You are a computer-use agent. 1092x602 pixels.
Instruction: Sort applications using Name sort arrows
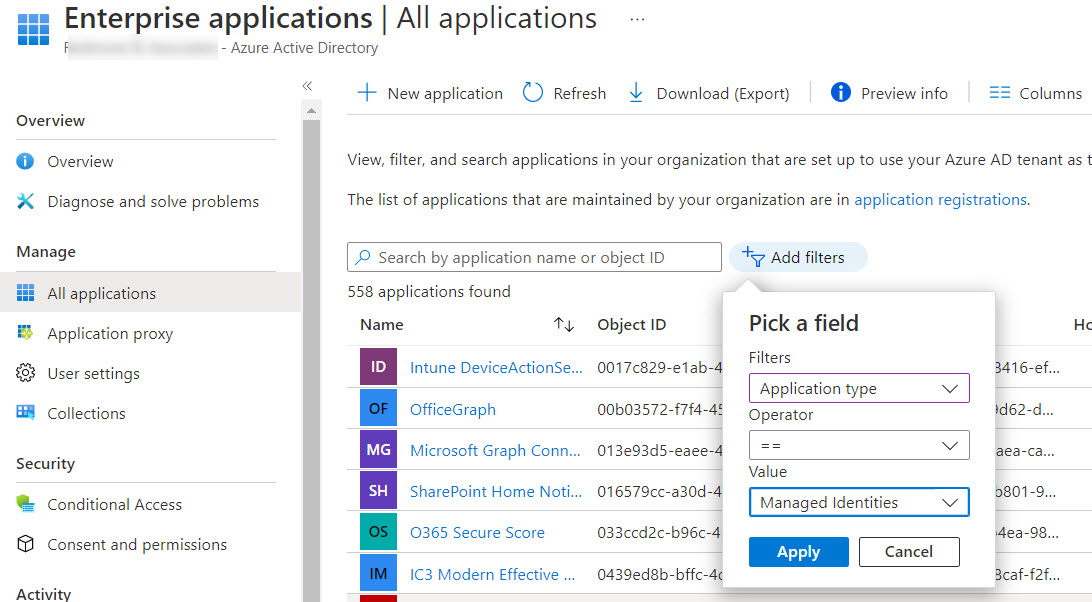pyautogui.click(x=563, y=324)
